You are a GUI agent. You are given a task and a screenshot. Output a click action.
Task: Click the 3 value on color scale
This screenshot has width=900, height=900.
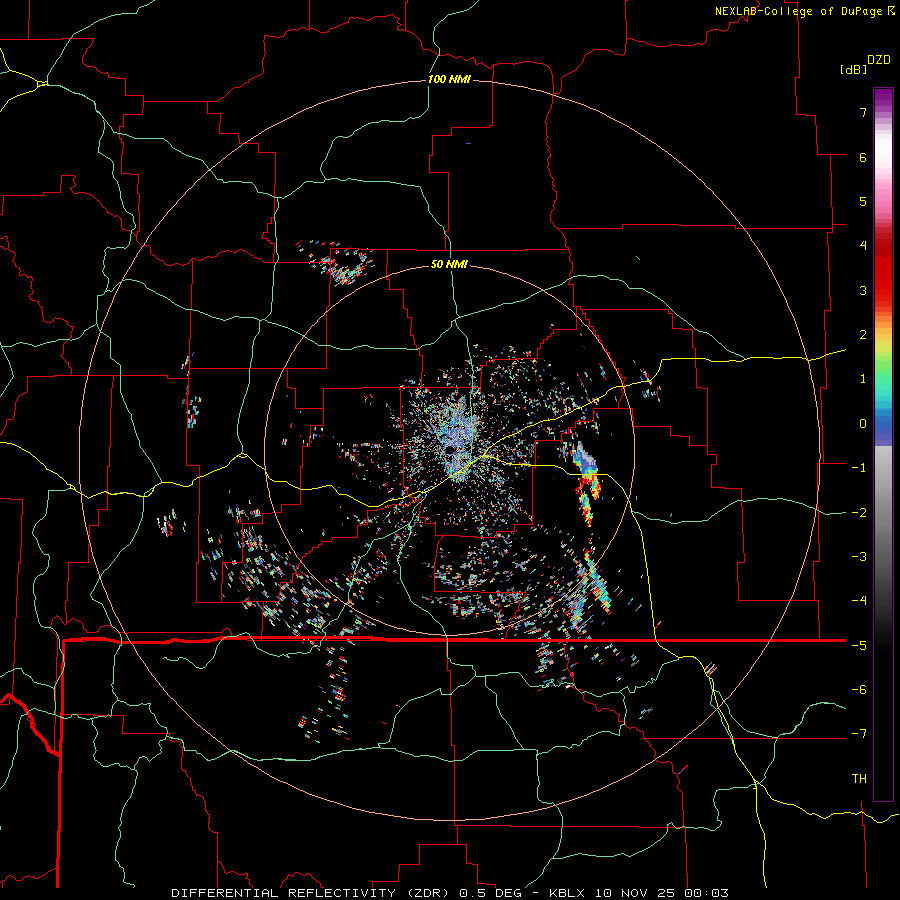point(863,290)
